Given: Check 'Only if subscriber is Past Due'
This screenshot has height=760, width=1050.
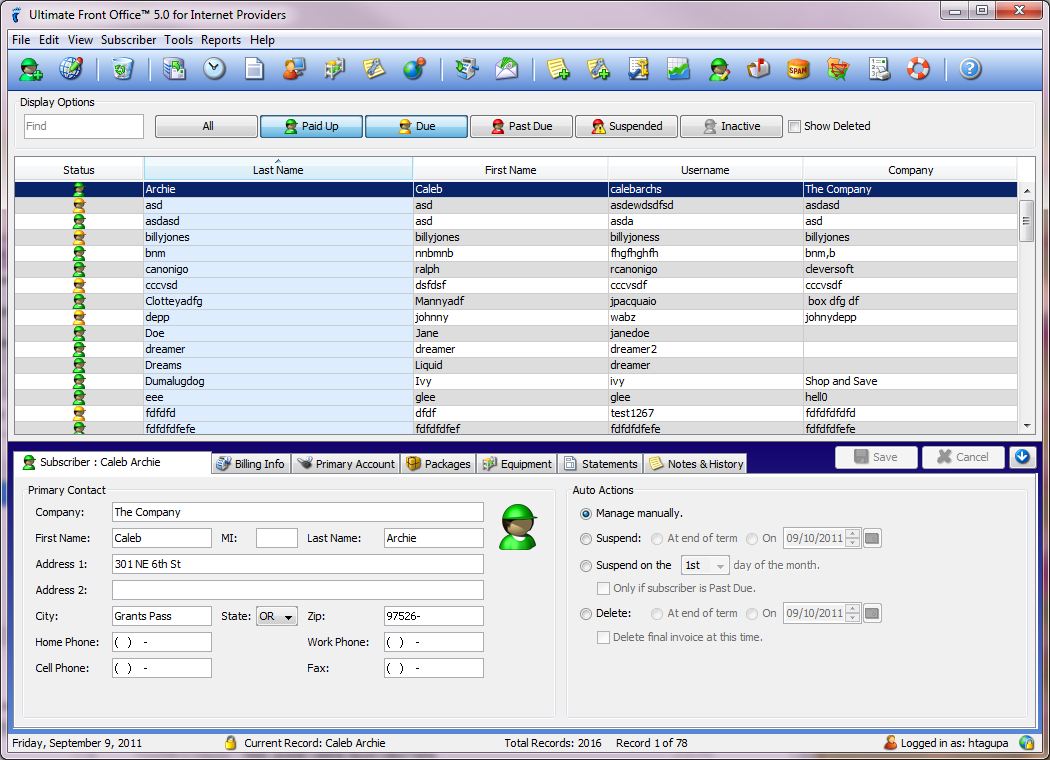Looking at the screenshot, I should 603,588.
